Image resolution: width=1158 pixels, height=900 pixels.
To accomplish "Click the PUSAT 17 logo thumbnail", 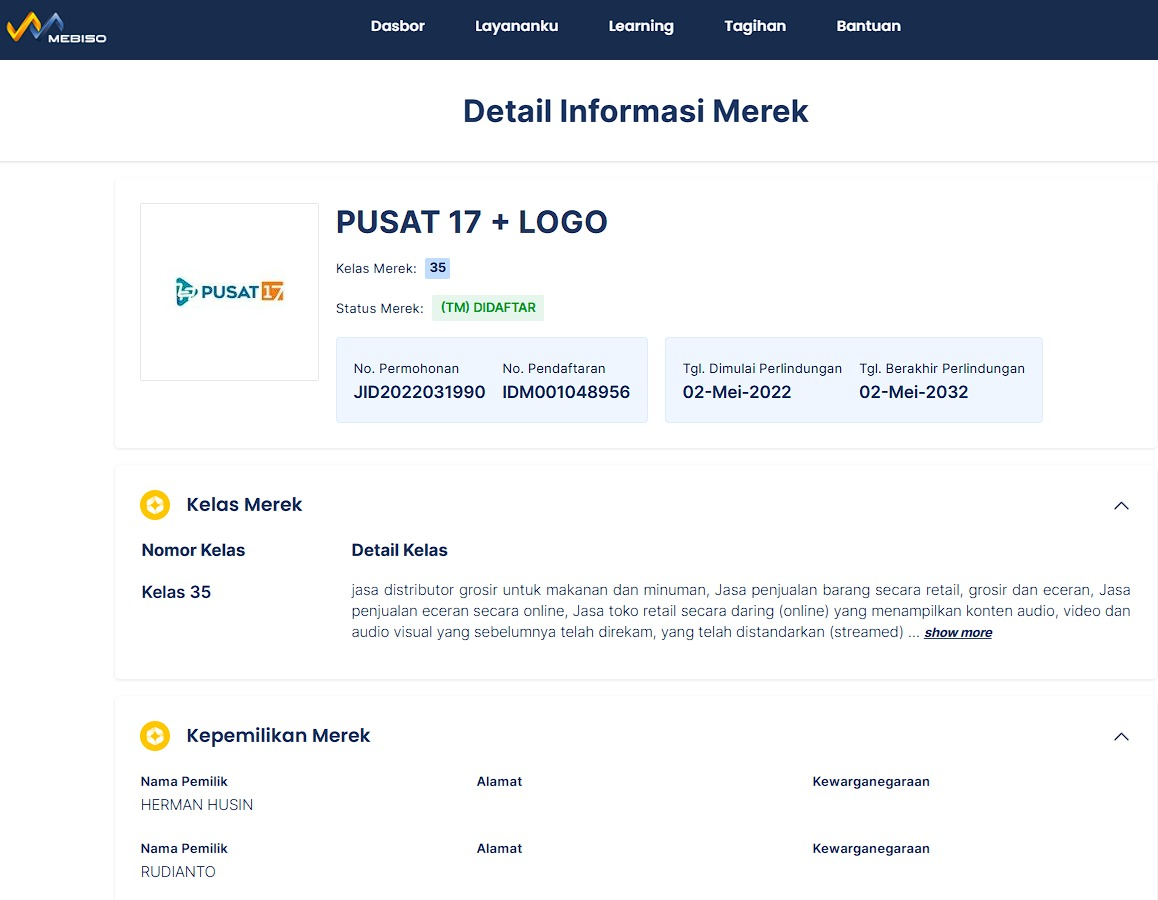I will 230,292.
